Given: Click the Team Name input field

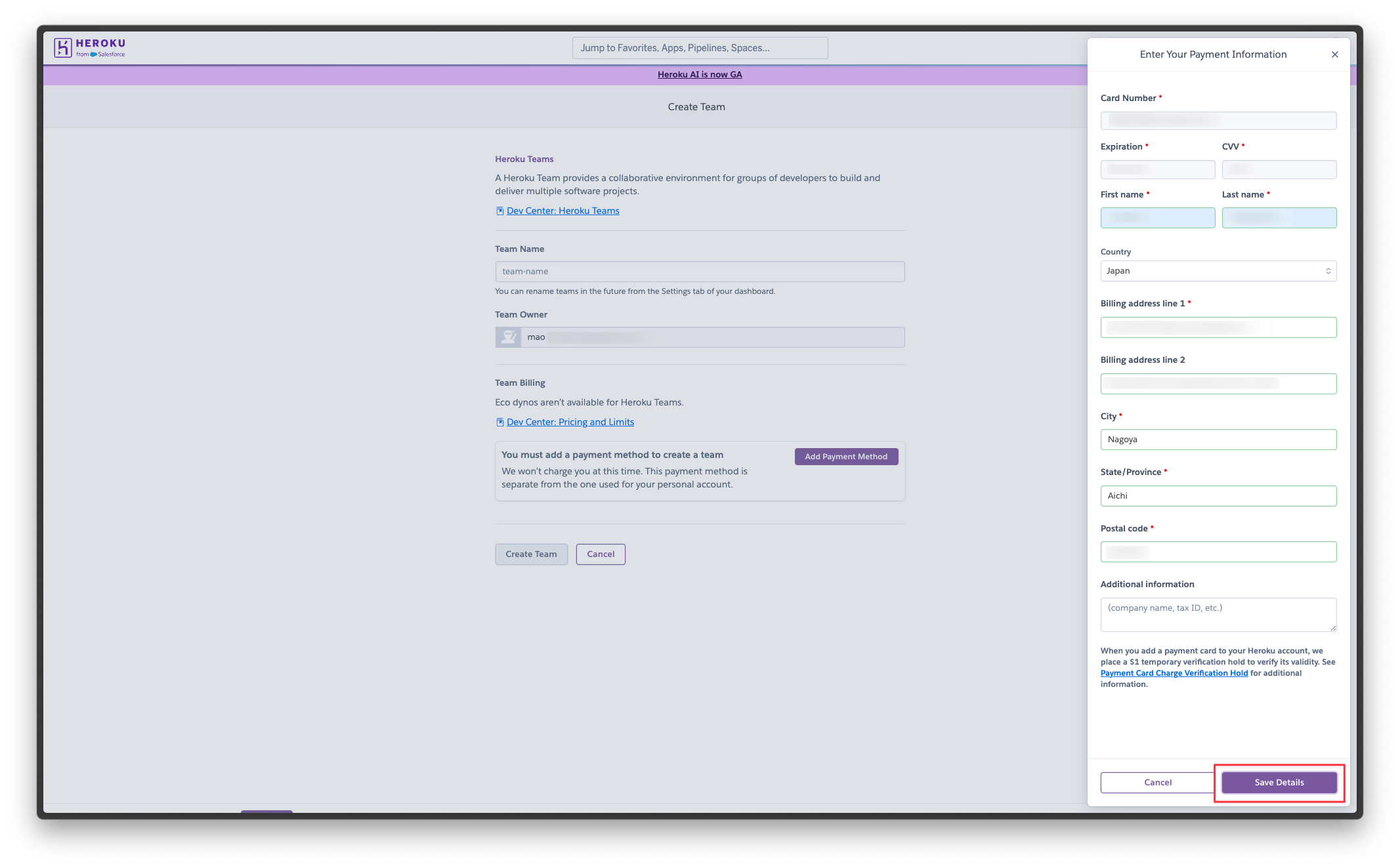Looking at the screenshot, I should [x=700, y=272].
